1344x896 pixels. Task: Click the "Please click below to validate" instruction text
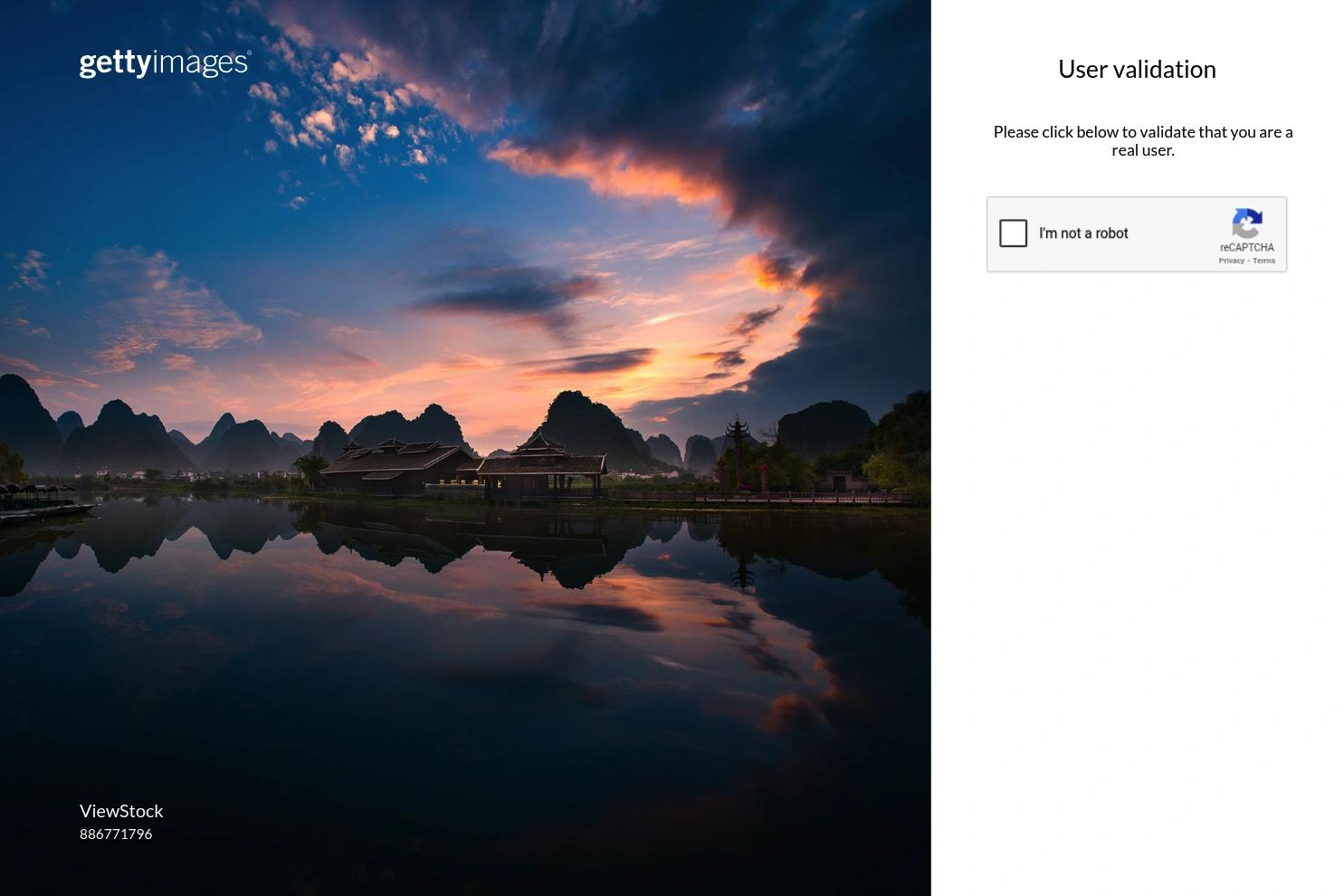click(1143, 140)
